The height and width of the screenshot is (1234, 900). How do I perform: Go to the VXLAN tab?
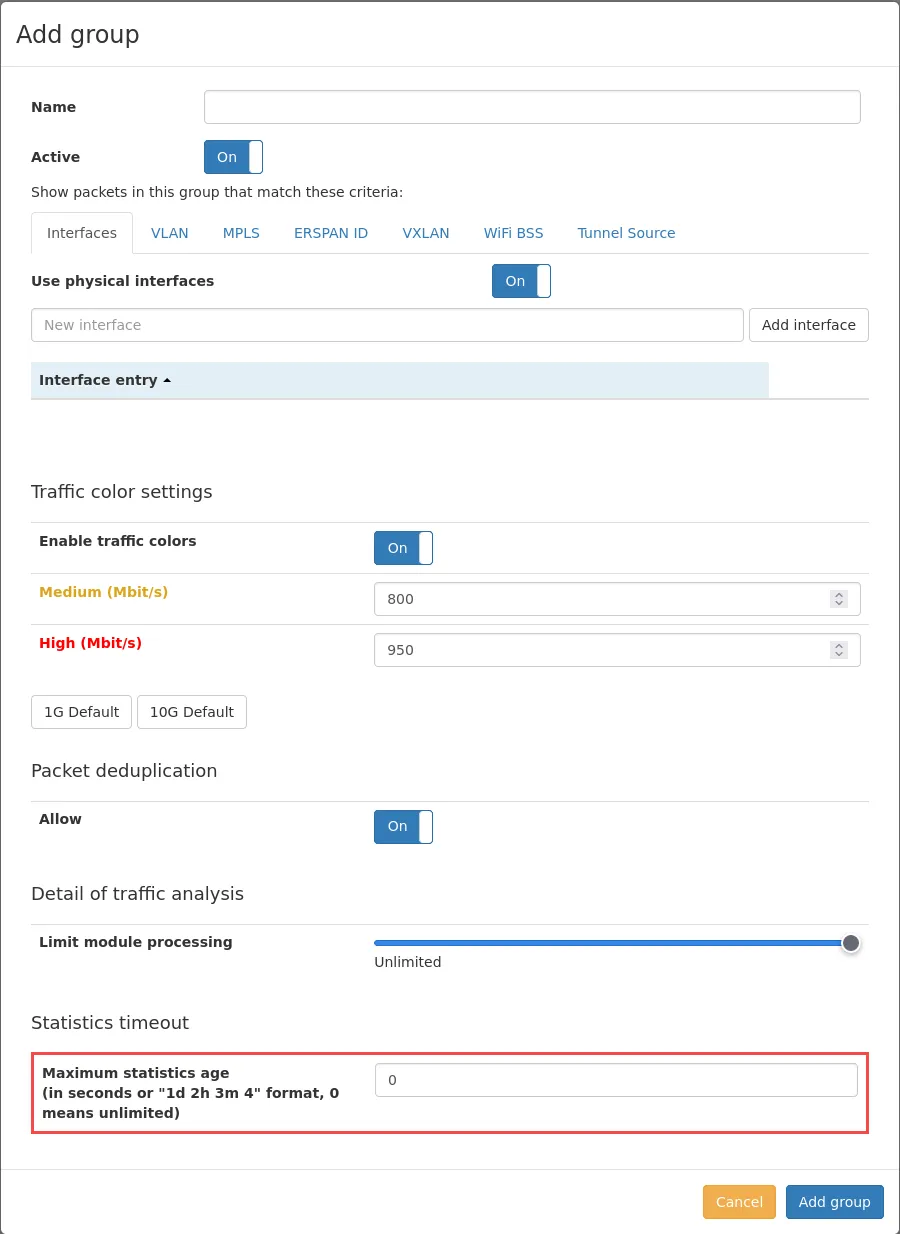click(426, 233)
